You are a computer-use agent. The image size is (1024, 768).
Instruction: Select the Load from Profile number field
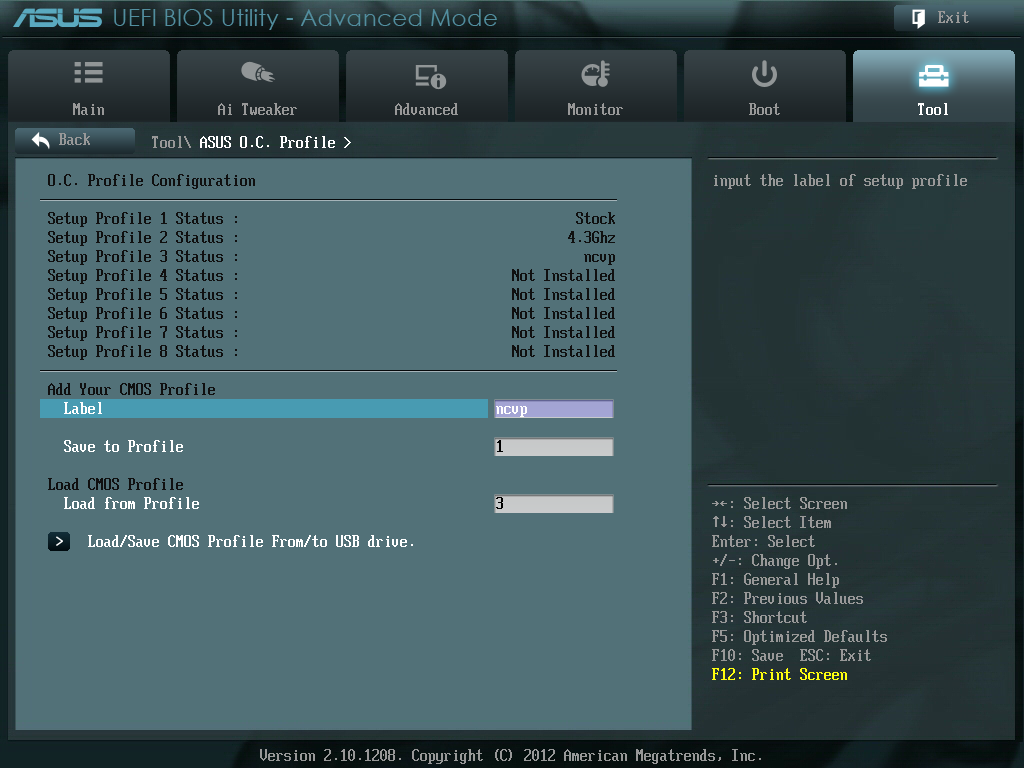[553, 504]
